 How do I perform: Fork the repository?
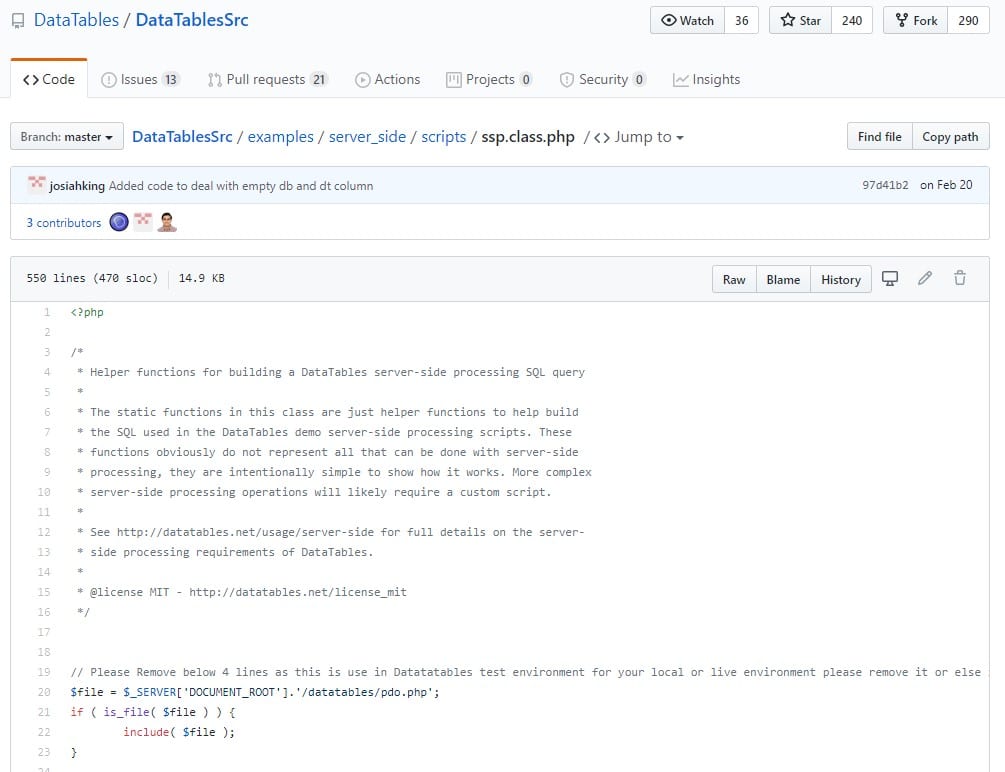[915, 21]
